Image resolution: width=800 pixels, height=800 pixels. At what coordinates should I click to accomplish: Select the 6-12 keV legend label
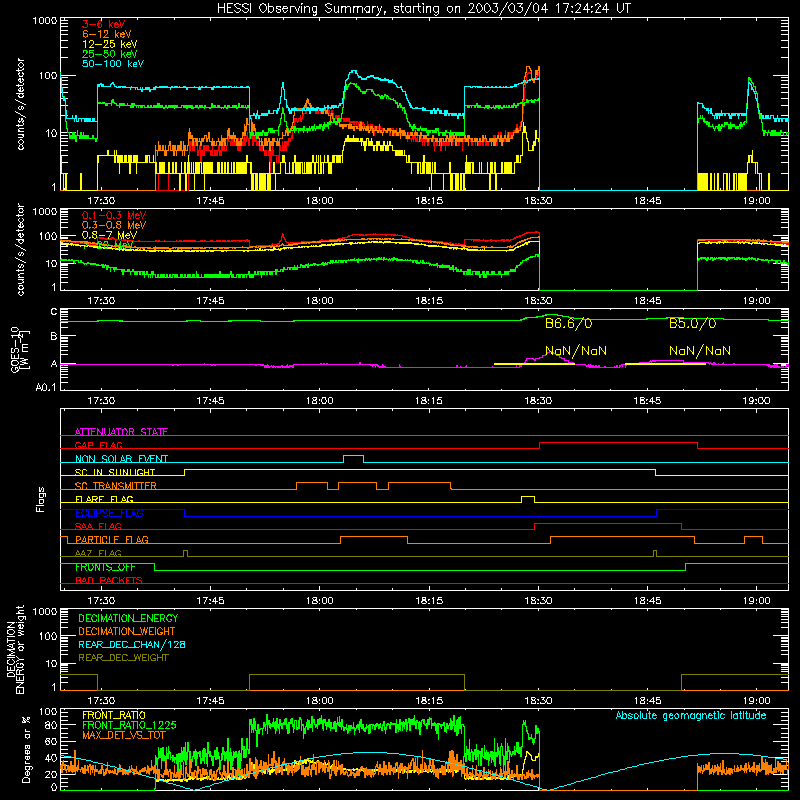[107, 34]
